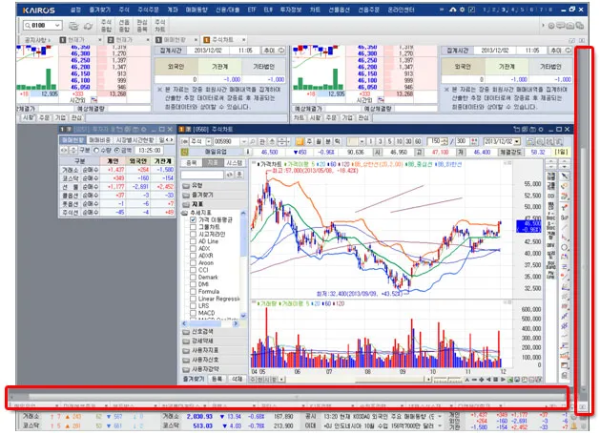The image size is (600, 433).
Task: Enable the MACD indicator checkbox
Action: pos(193,313)
